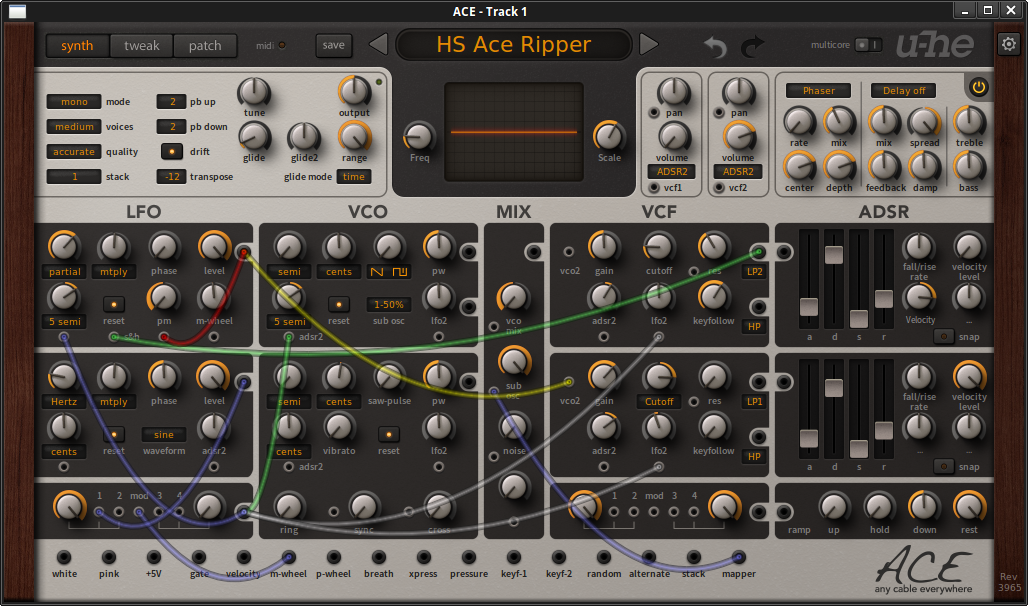The image size is (1028, 606).
Task: Open the glide mode time selector
Action: pos(353,176)
